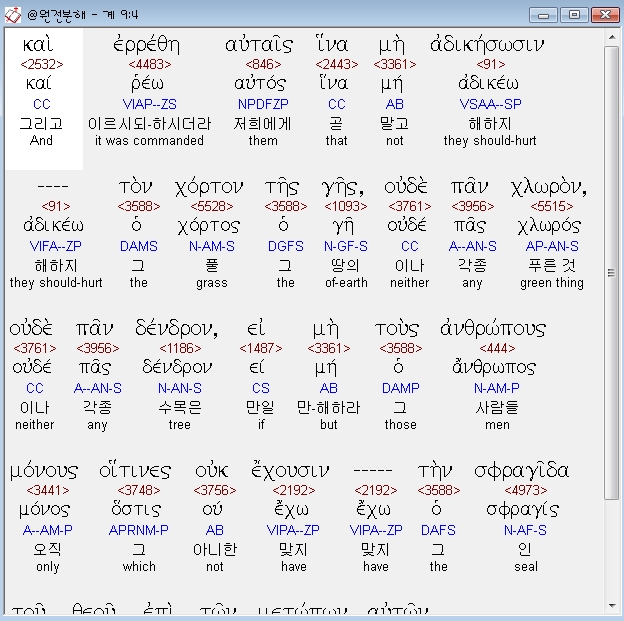
Task: Click the parsing code VIFA--ZP
Action: [x=56, y=246]
